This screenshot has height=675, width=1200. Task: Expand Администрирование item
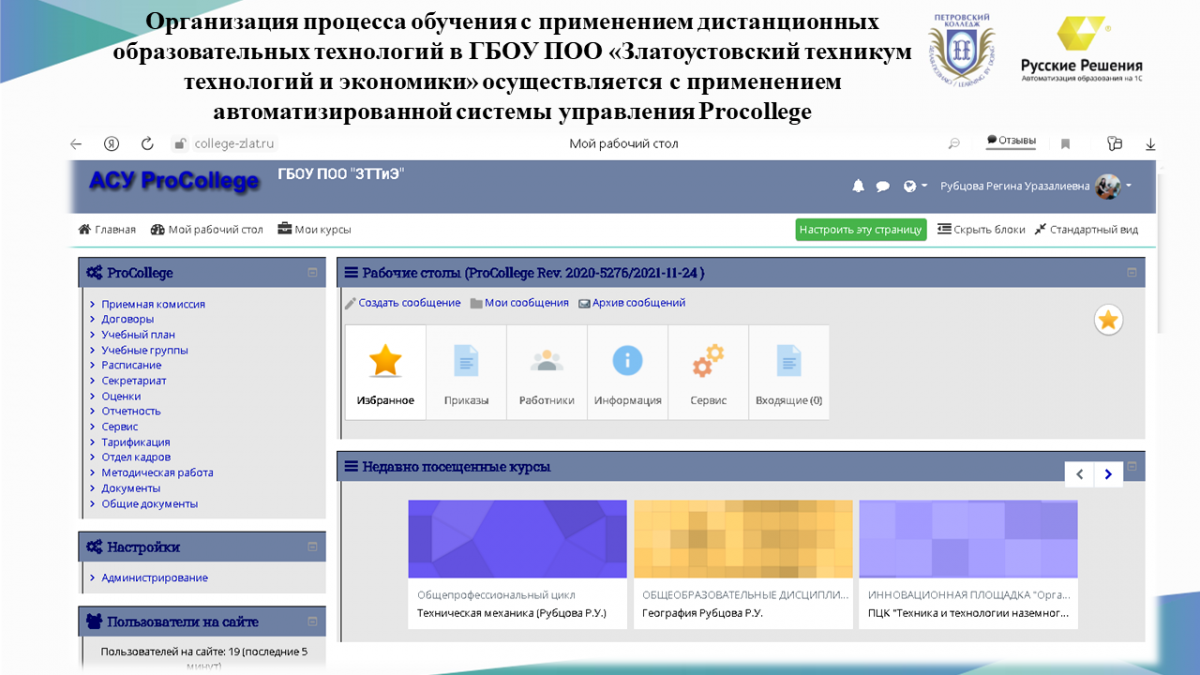[x=155, y=578]
